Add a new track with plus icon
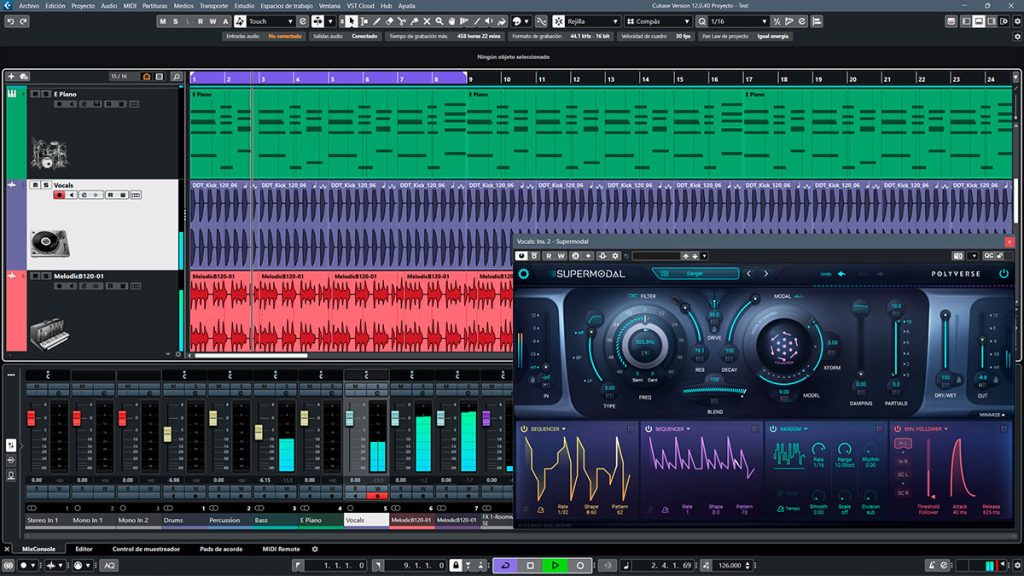 tap(11, 77)
